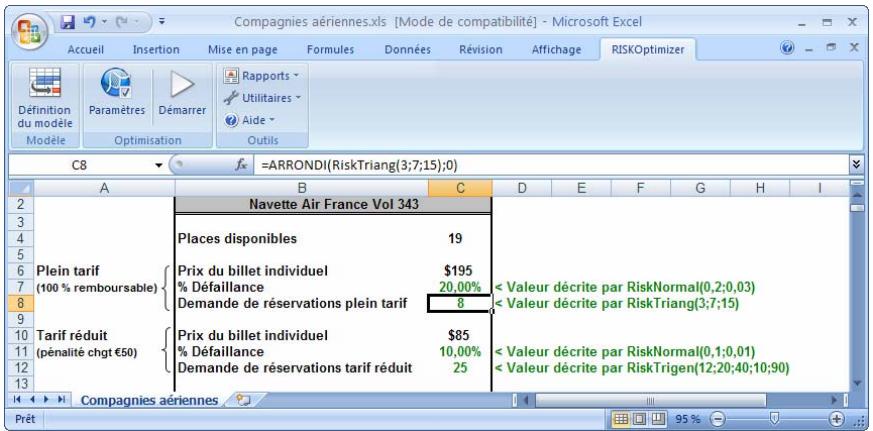This screenshot has height=431, width=873.
Task: Start optimization with Démarrer
Action: [x=182, y=92]
